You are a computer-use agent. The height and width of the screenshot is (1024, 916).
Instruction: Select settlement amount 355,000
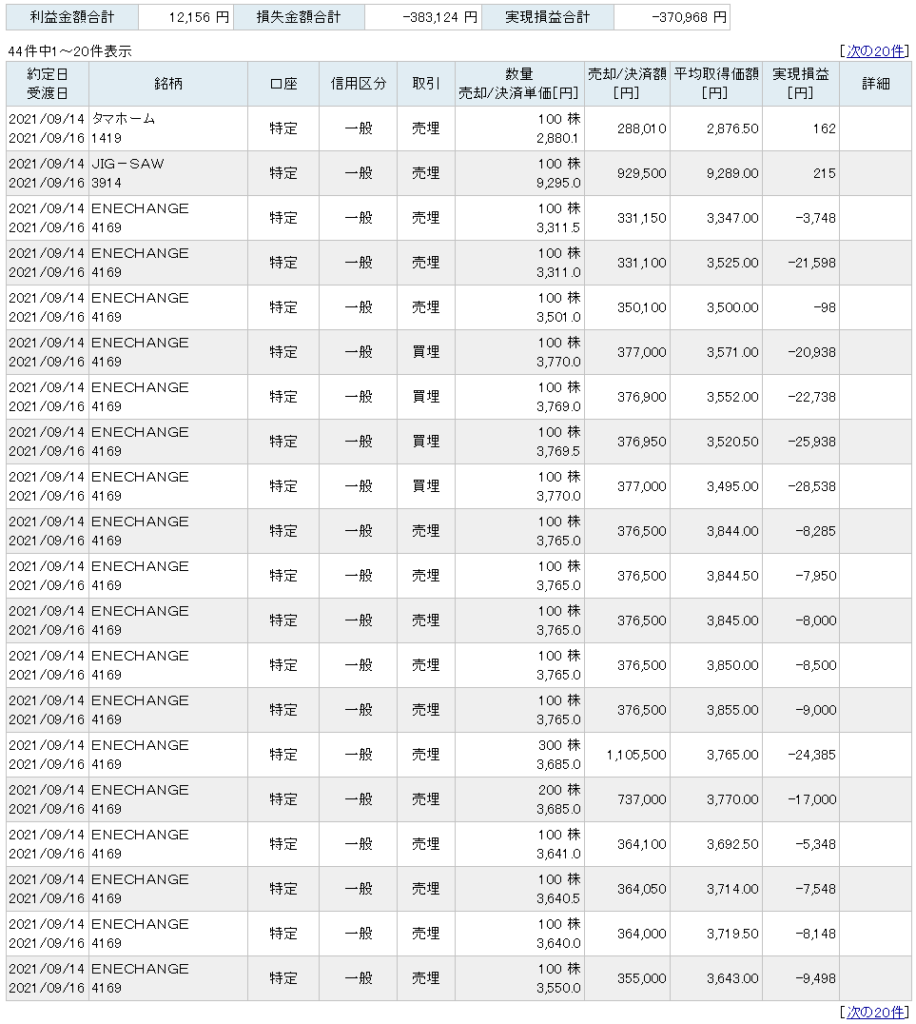pos(642,978)
